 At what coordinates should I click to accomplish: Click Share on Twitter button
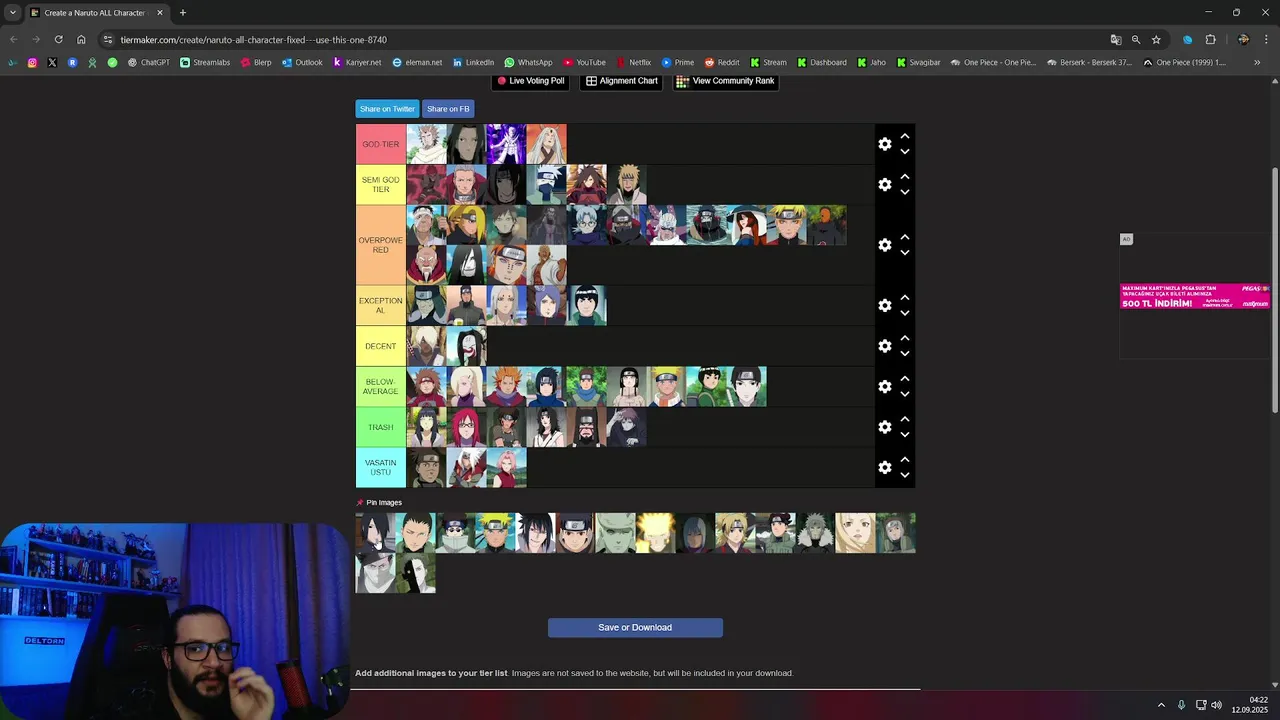(387, 109)
